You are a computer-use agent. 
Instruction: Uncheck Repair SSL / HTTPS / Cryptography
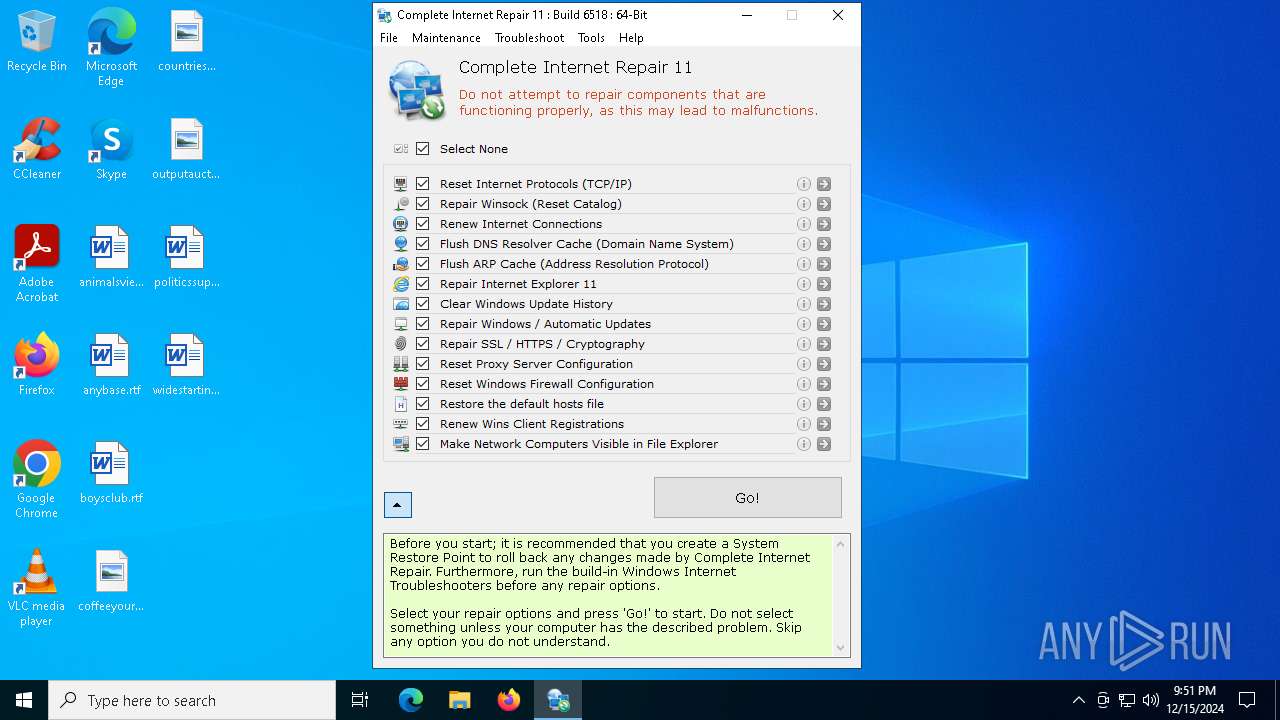pos(423,344)
